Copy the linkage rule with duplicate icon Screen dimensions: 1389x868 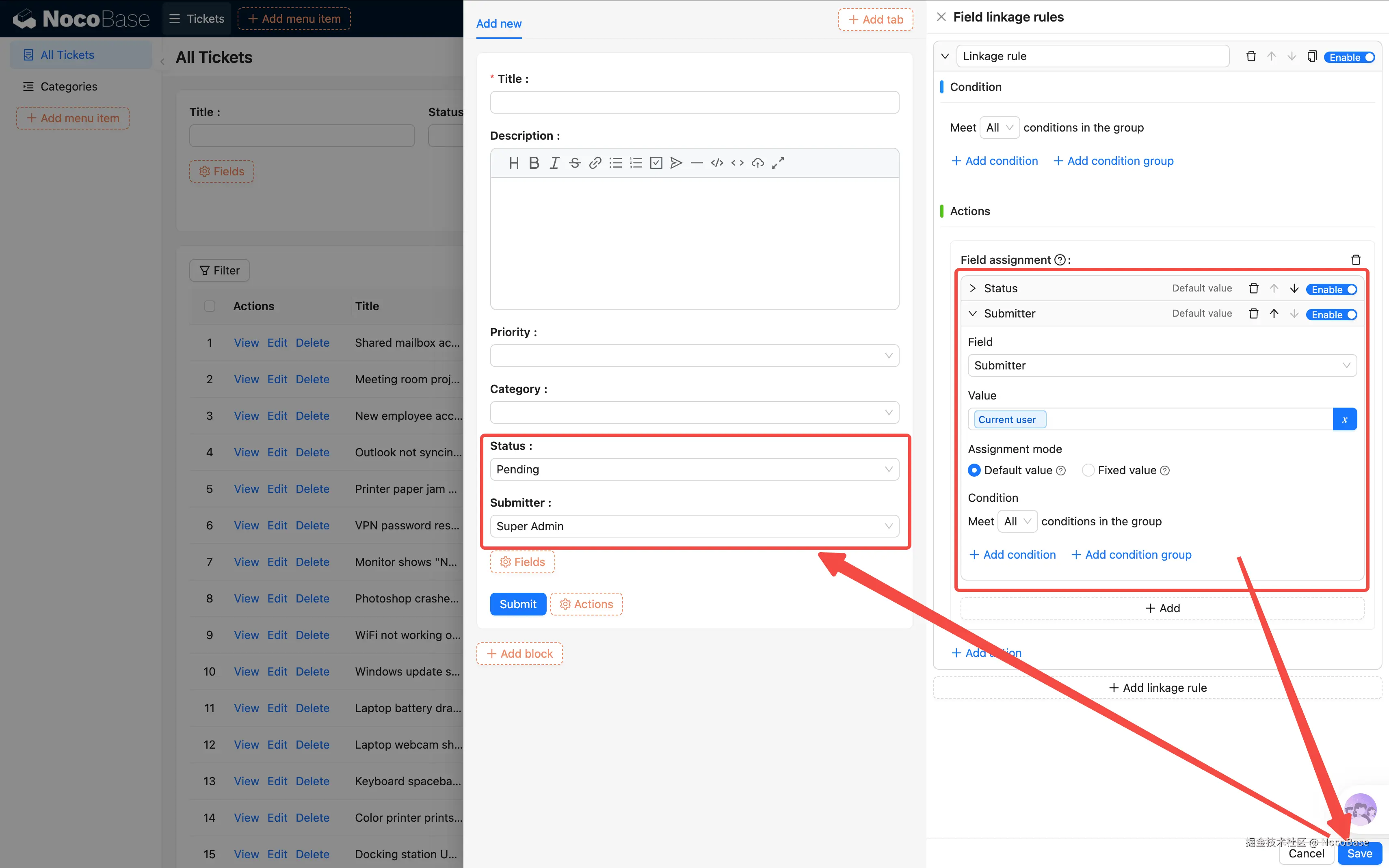coord(1311,56)
